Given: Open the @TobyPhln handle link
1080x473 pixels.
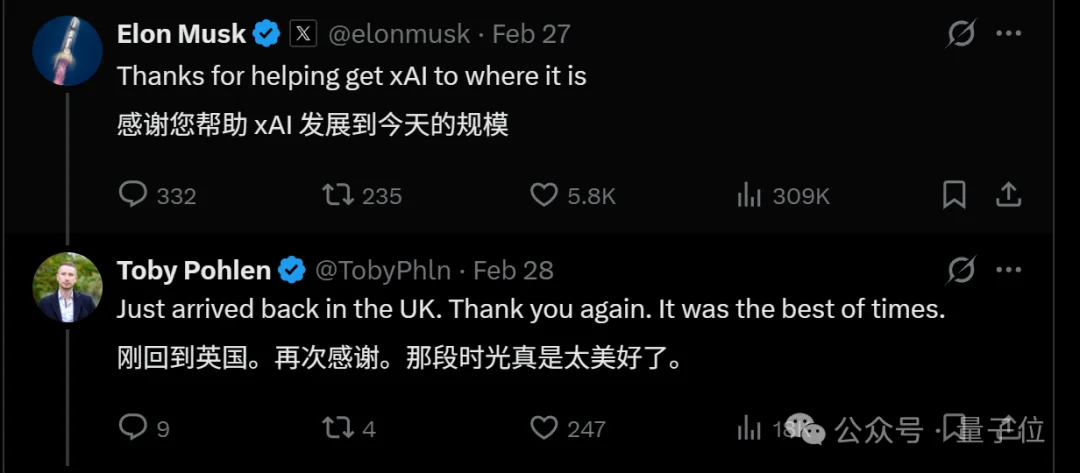Looking at the screenshot, I should tap(384, 270).
